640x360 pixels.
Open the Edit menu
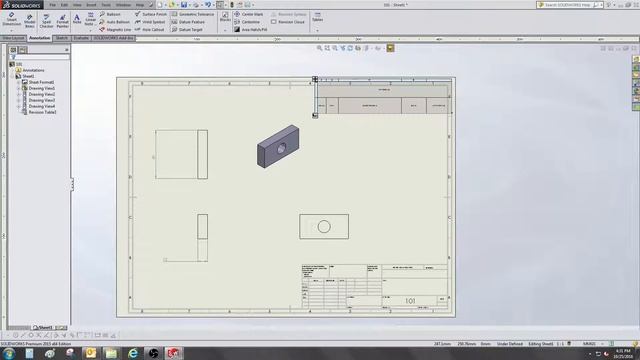(x=64, y=5)
